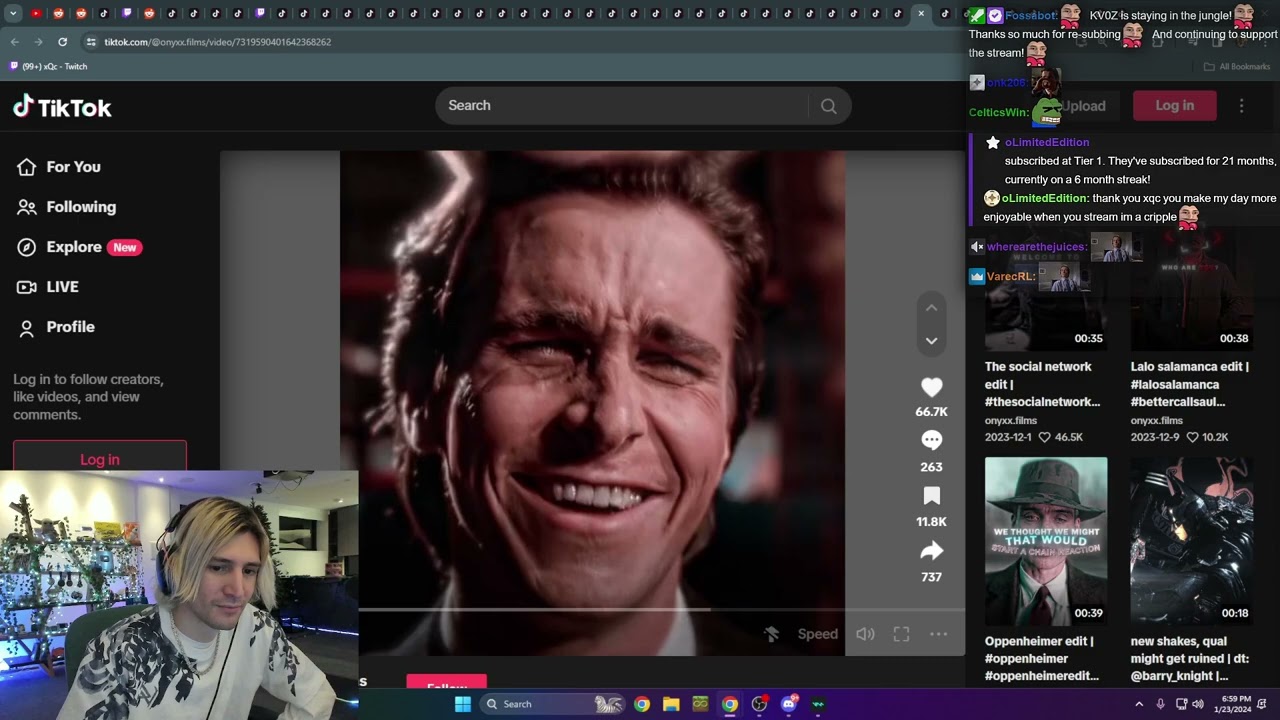Click the Upload button in header
This screenshot has height=720, width=1280.
tap(1082, 106)
